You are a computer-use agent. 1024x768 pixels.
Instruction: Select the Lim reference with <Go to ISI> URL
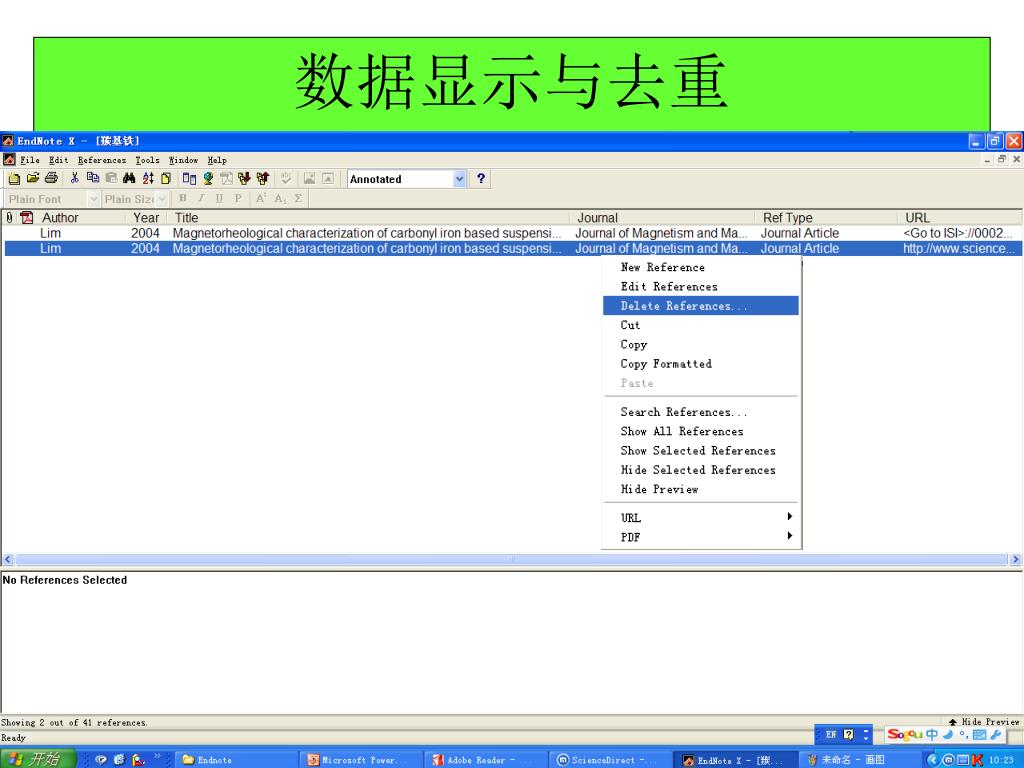pyautogui.click(x=513, y=233)
